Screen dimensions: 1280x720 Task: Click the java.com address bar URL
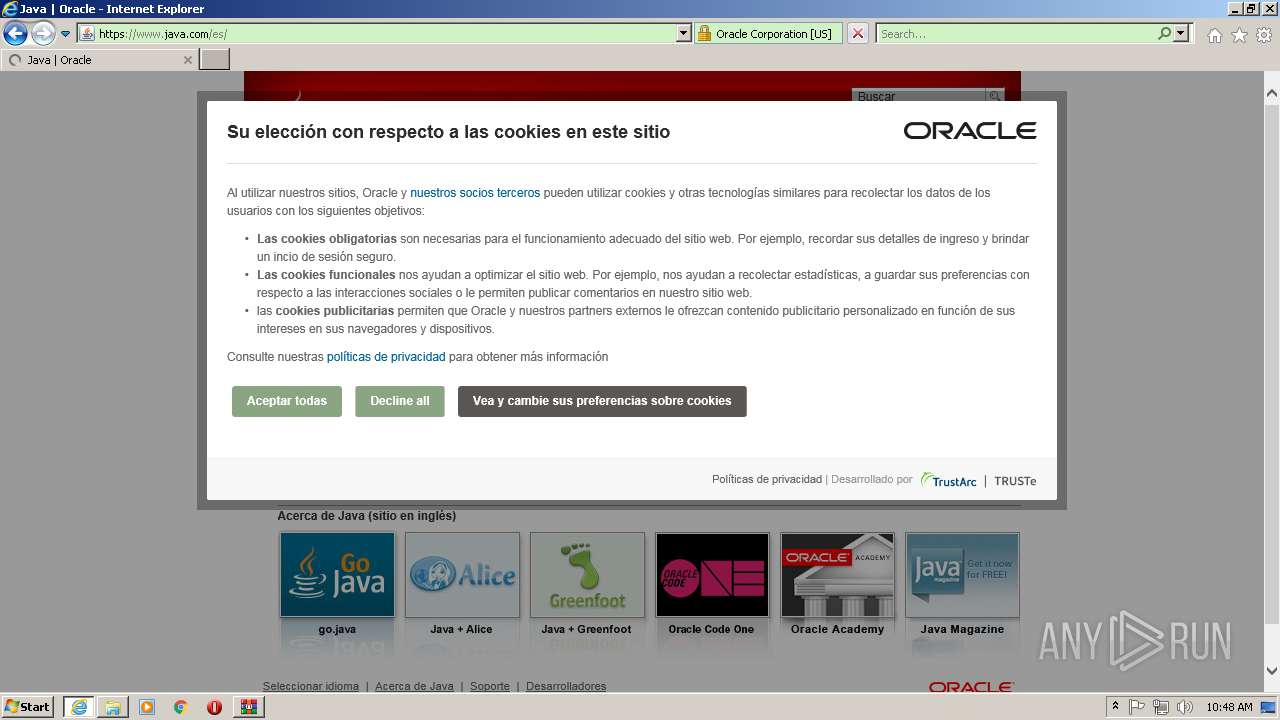point(163,34)
